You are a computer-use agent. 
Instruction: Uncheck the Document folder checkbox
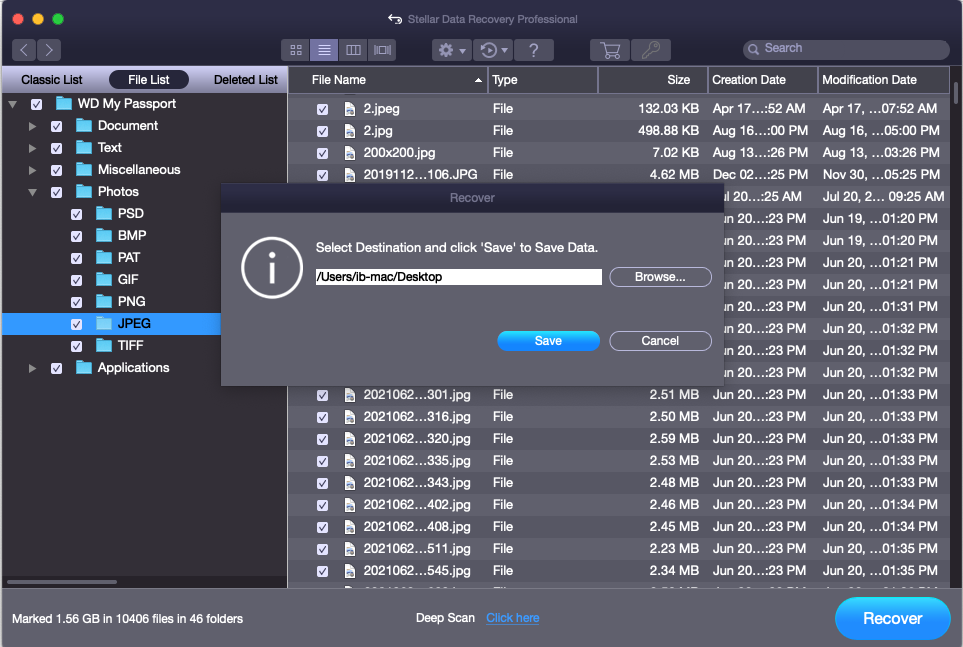57,126
